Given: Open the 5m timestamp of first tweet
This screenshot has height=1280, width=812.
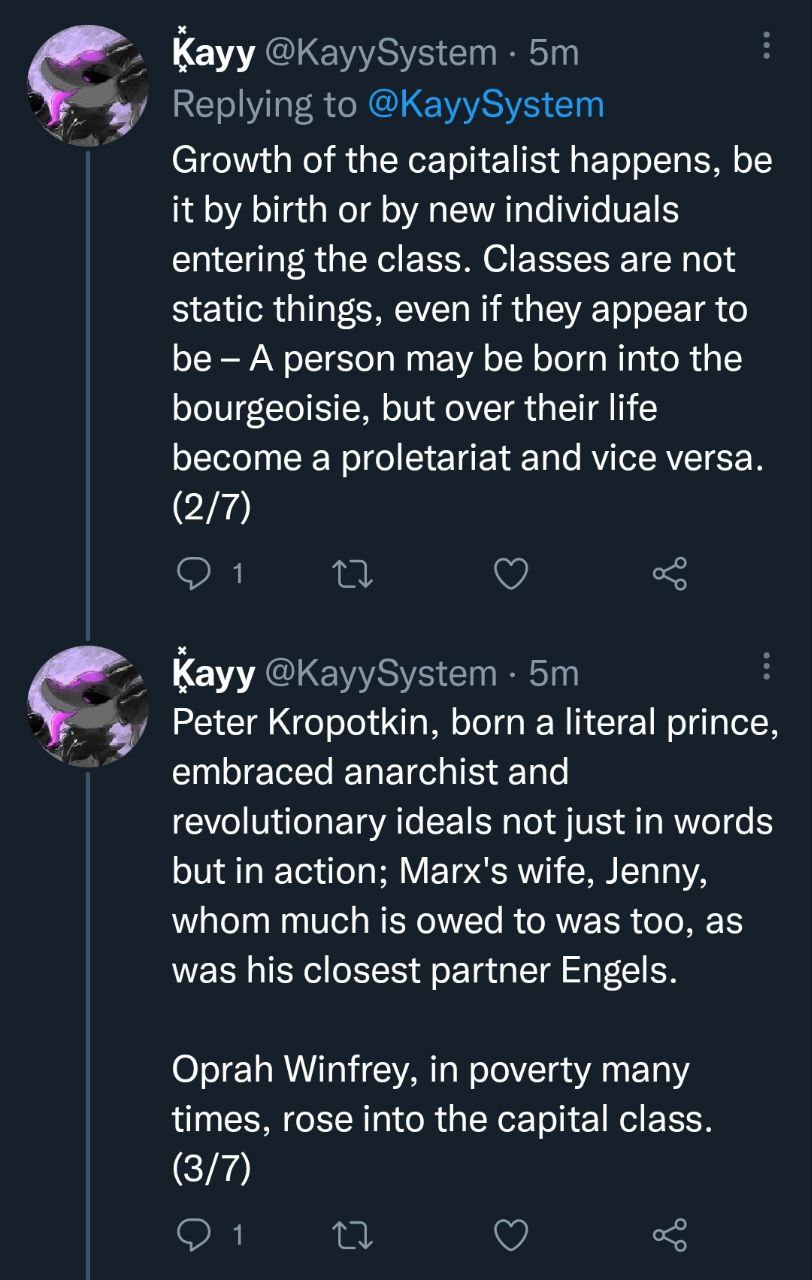Looking at the screenshot, I should pos(554,52).
